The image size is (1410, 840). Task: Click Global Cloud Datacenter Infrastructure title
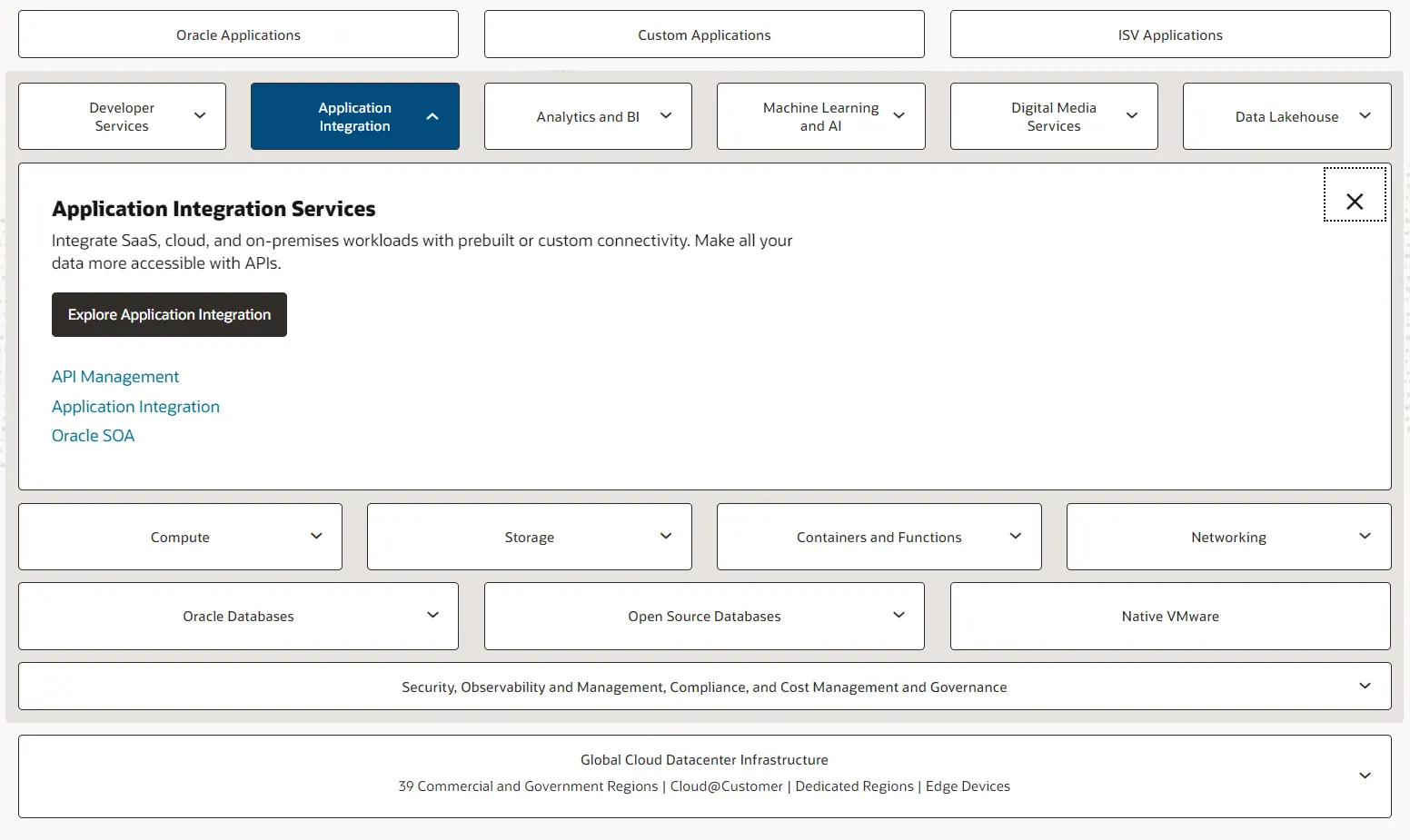(704, 760)
